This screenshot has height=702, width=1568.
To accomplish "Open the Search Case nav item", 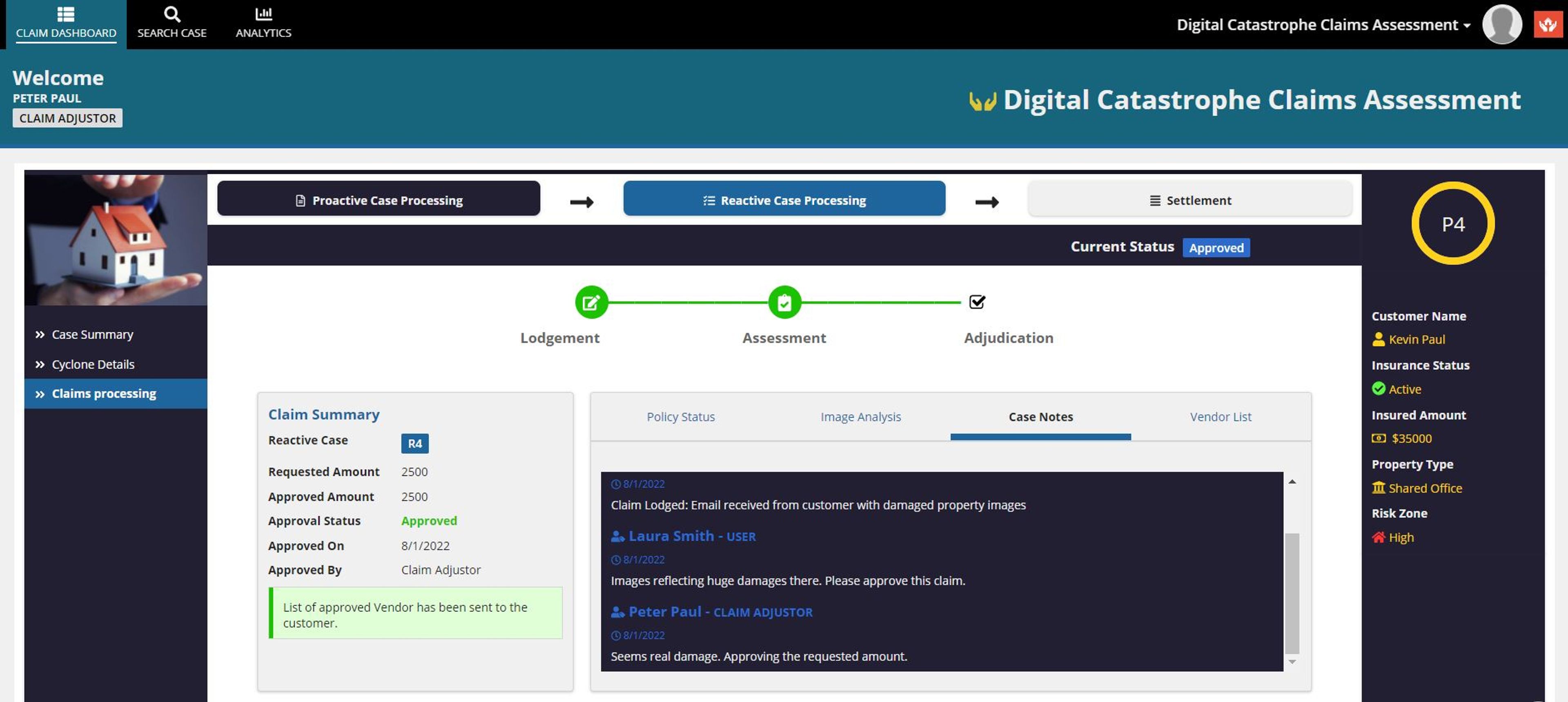I will pyautogui.click(x=171, y=24).
